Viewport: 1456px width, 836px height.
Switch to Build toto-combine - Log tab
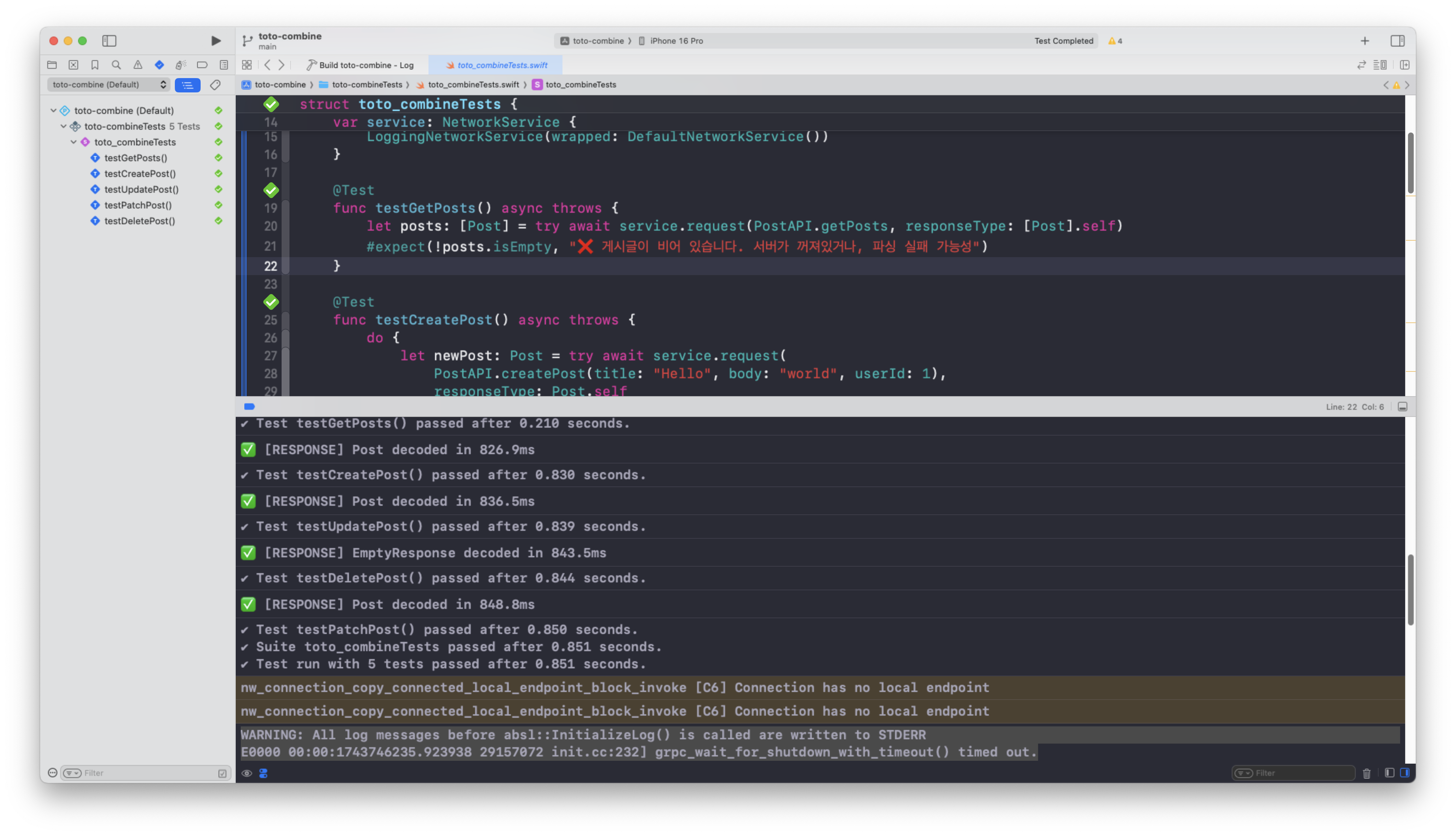point(360,65)
